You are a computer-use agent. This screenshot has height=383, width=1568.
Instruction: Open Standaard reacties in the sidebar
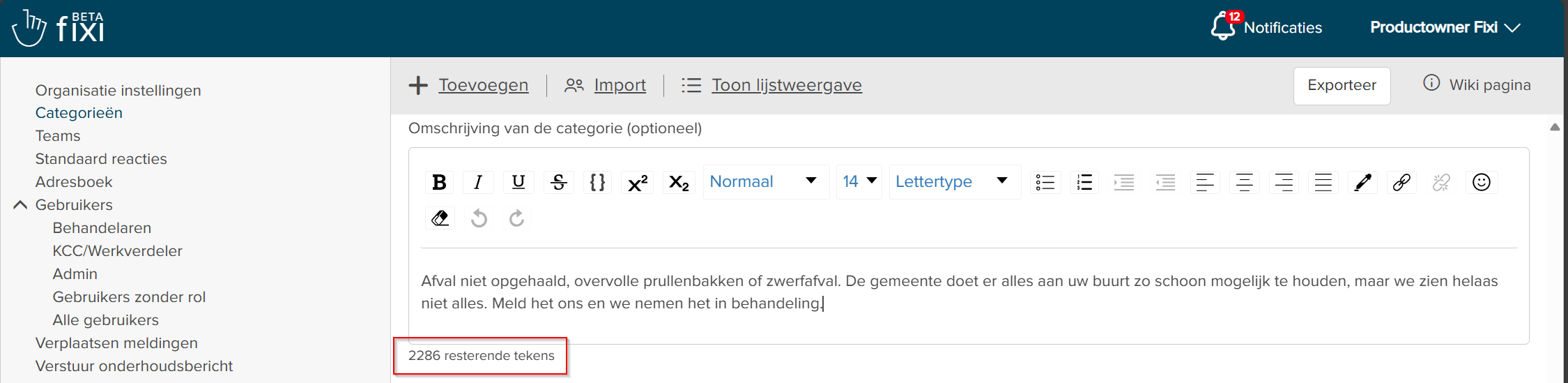coord(101,159)
